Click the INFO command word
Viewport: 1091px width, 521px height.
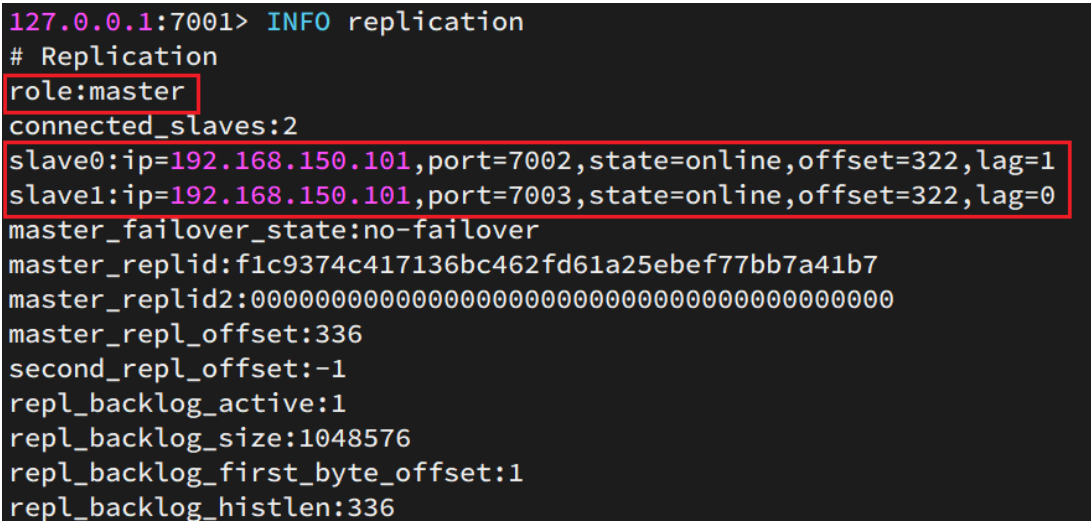[298, 22]
